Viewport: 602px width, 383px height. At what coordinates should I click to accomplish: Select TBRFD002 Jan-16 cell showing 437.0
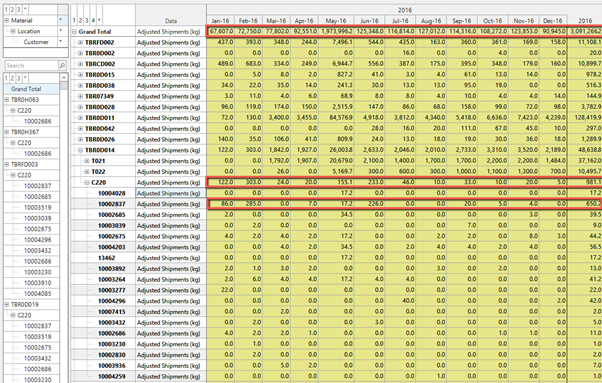(220, 42)
